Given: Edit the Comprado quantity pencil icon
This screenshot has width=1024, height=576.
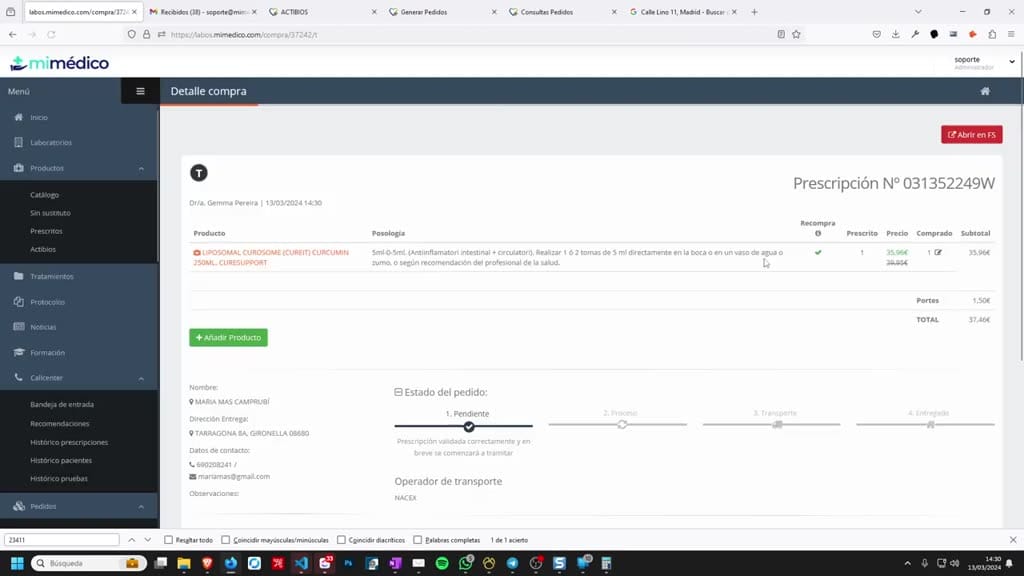Looking at the screenshot, I should (938, 252).
